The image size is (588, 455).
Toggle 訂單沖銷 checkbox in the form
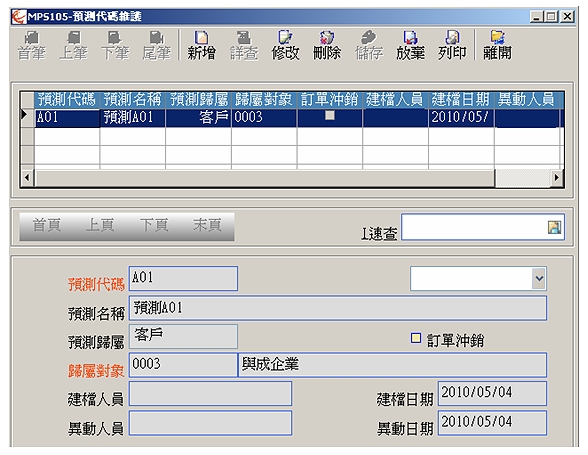(416, 338)
